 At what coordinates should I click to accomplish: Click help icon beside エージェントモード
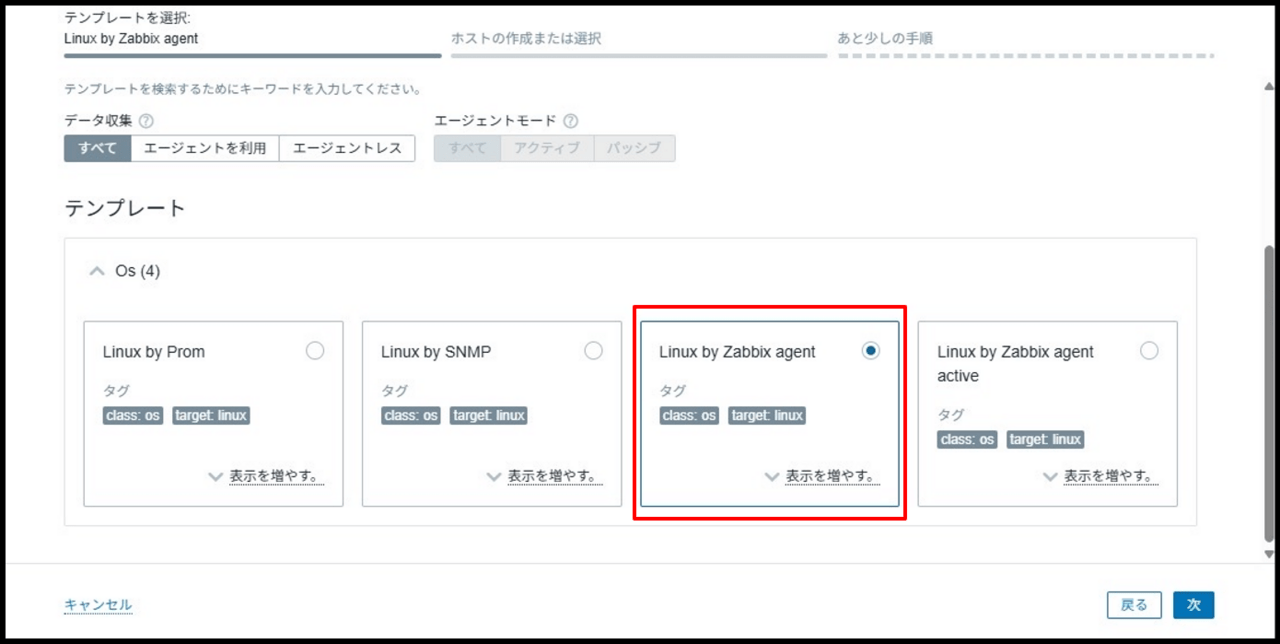coord(570,121)
